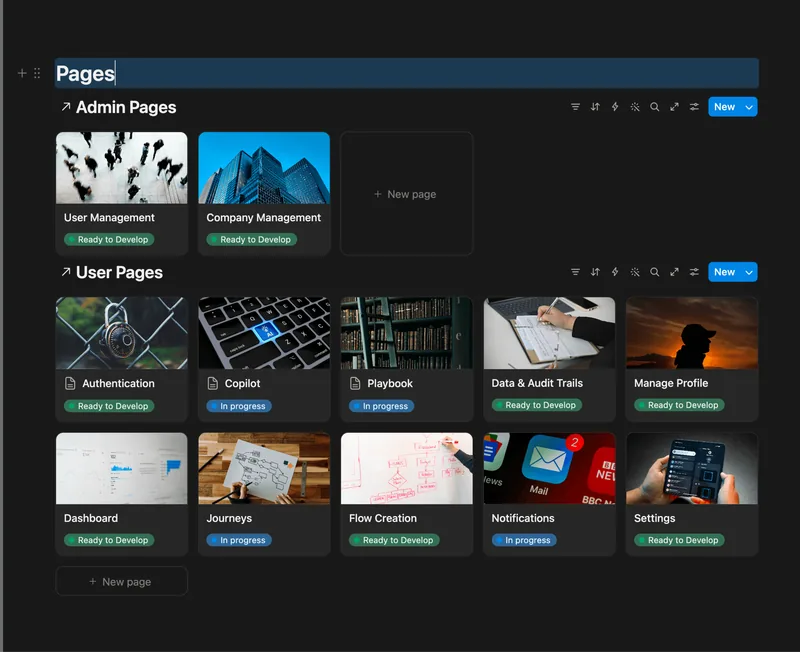Filter the User Pages database
This screenshot has width=800, height=652.
coord(575,272)
